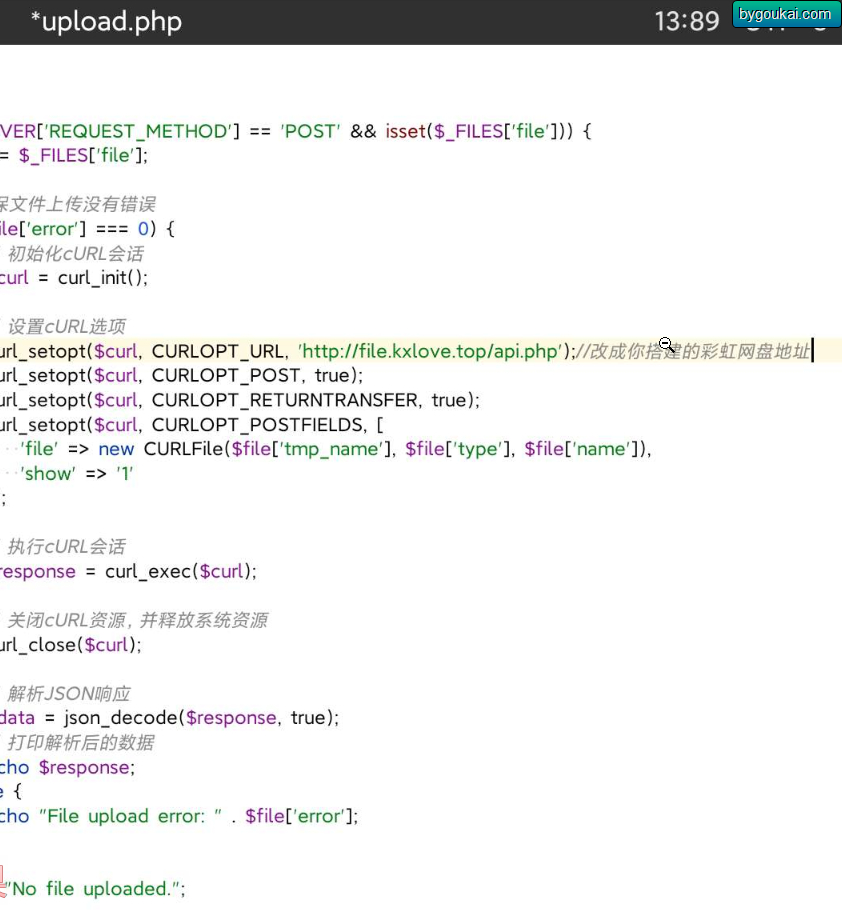Open the bygoukai.com watermark badge
This screenshot has width=842, height=912.
[x=786, y=14]
